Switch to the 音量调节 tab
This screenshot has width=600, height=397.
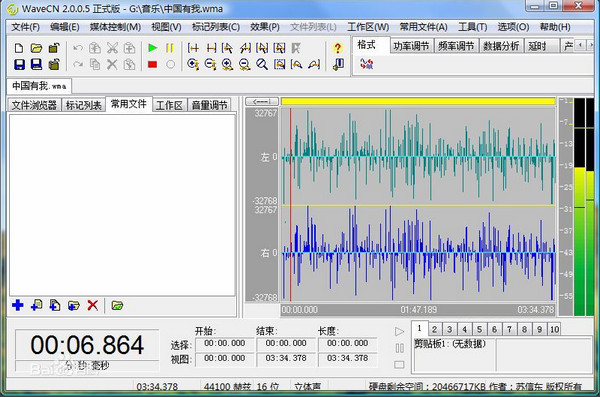click(x=209, y=105)
